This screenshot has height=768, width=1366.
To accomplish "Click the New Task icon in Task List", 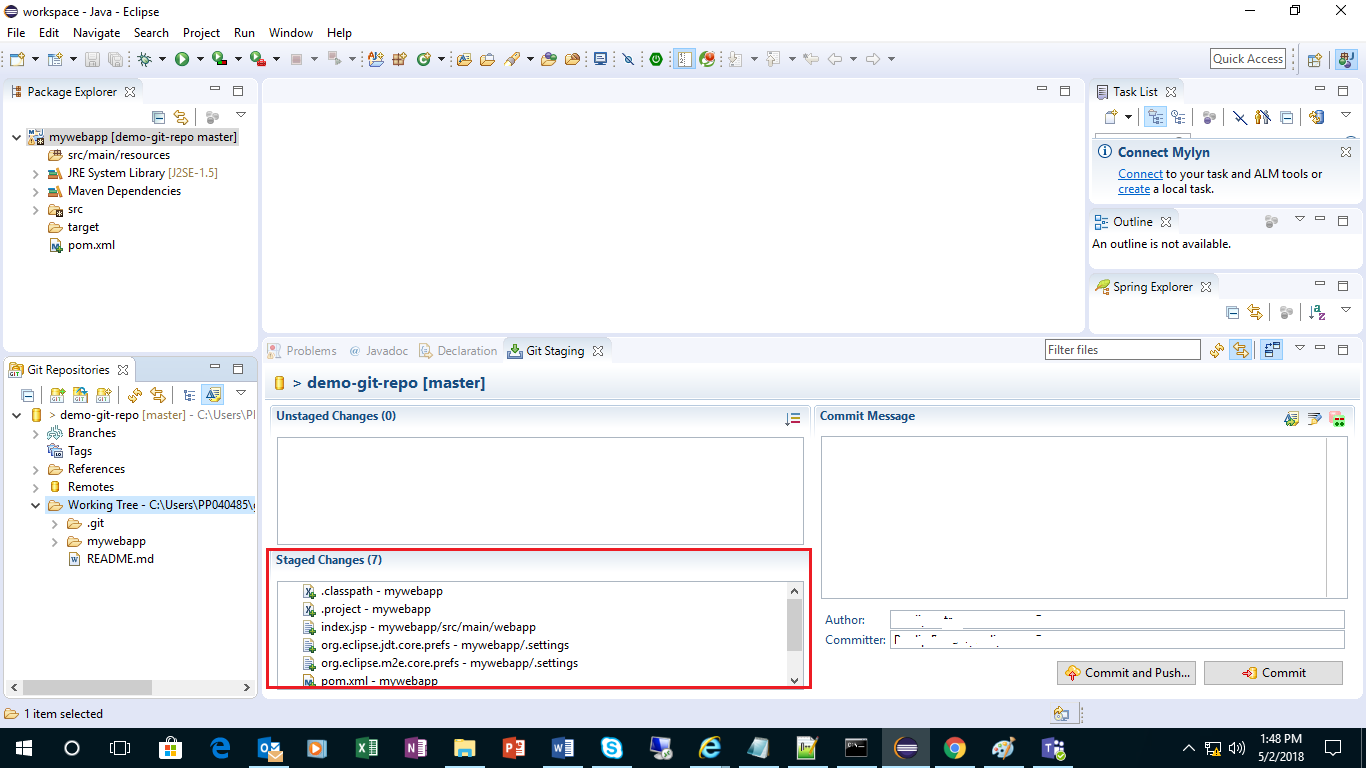I will pos(1111,117).
